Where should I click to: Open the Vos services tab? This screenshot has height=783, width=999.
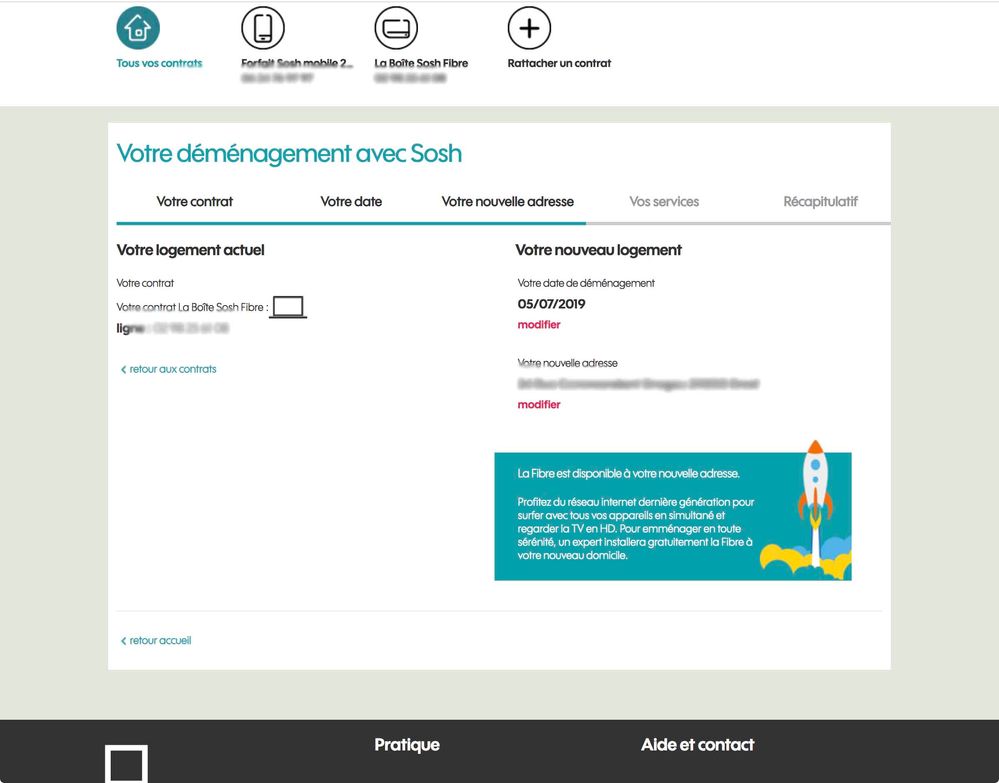pyautogui.click(x=664, y=202)
